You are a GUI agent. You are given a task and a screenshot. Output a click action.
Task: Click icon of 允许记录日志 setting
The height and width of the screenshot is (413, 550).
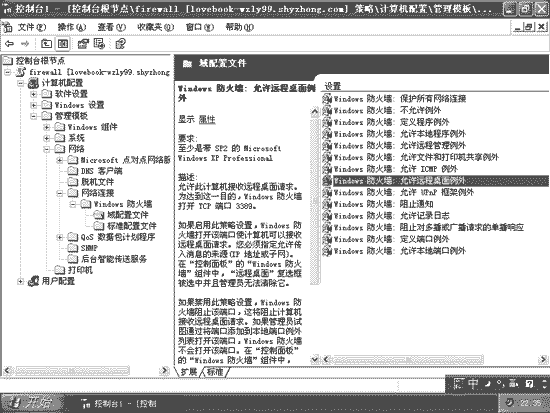point(327,216)
